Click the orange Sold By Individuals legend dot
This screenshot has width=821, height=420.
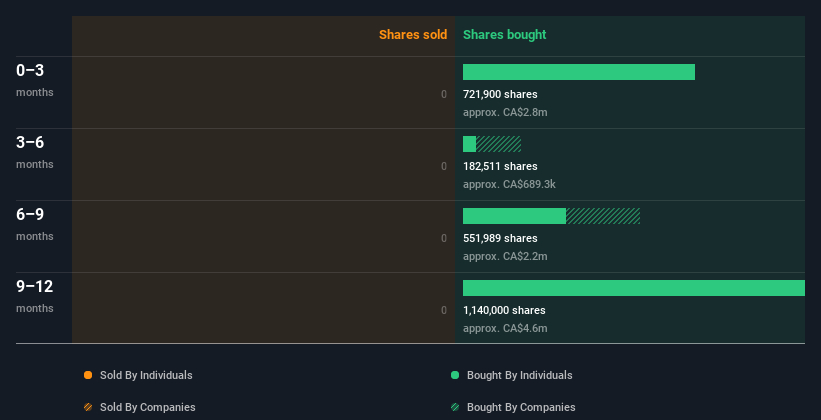click(88, 375)
